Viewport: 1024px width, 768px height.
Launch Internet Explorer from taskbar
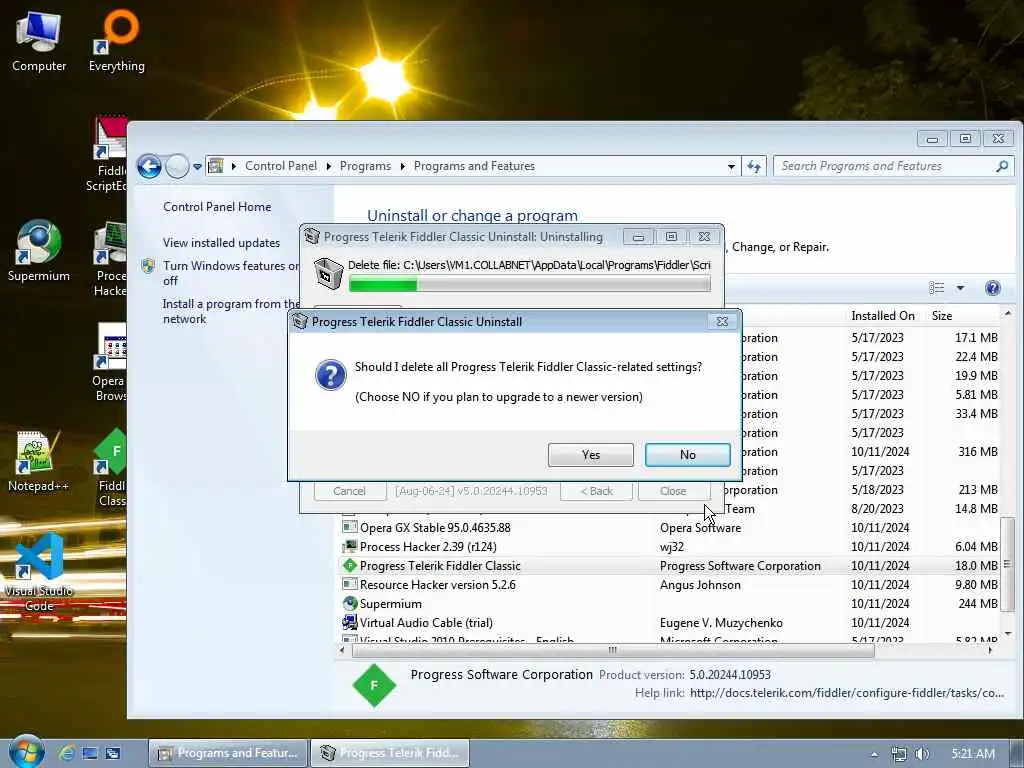click(x=66, y=754)
